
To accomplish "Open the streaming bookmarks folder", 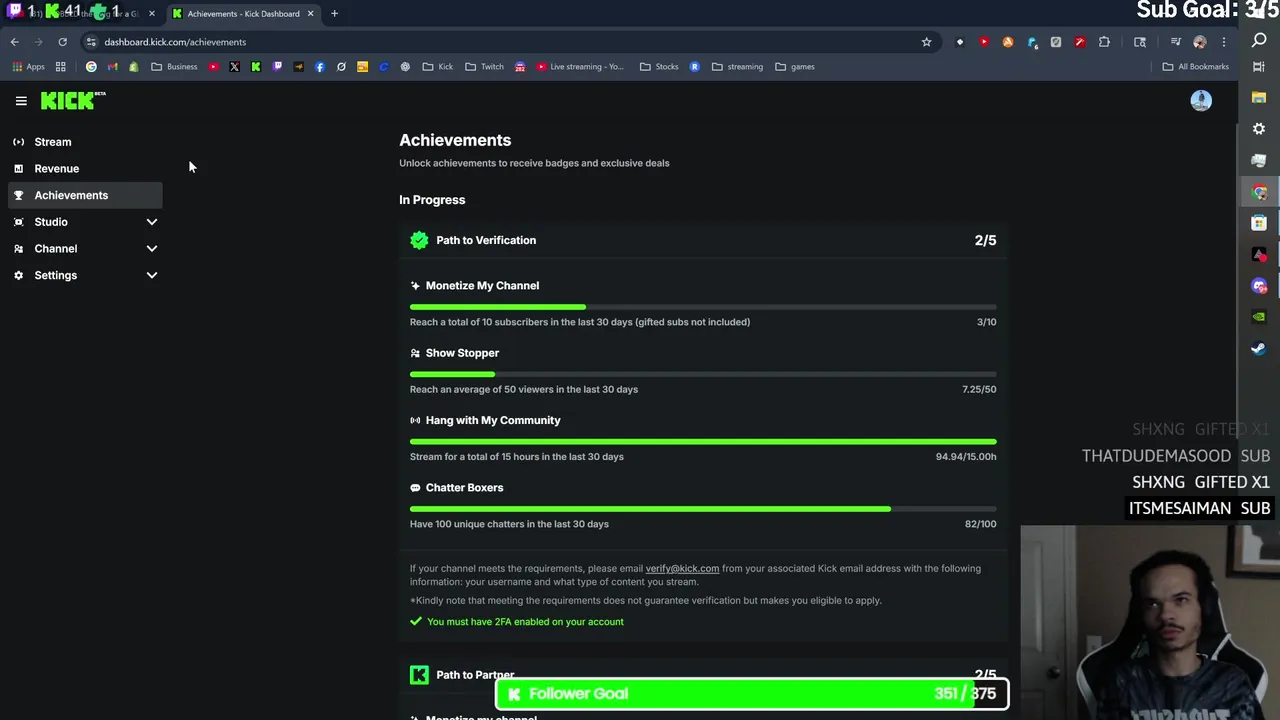I will pos(737,67).
